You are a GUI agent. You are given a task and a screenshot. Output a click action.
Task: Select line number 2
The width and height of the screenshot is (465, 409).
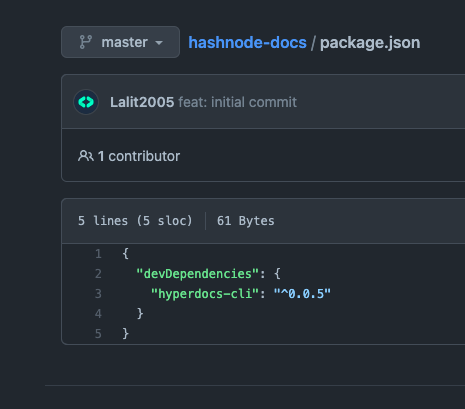(98, 274)
